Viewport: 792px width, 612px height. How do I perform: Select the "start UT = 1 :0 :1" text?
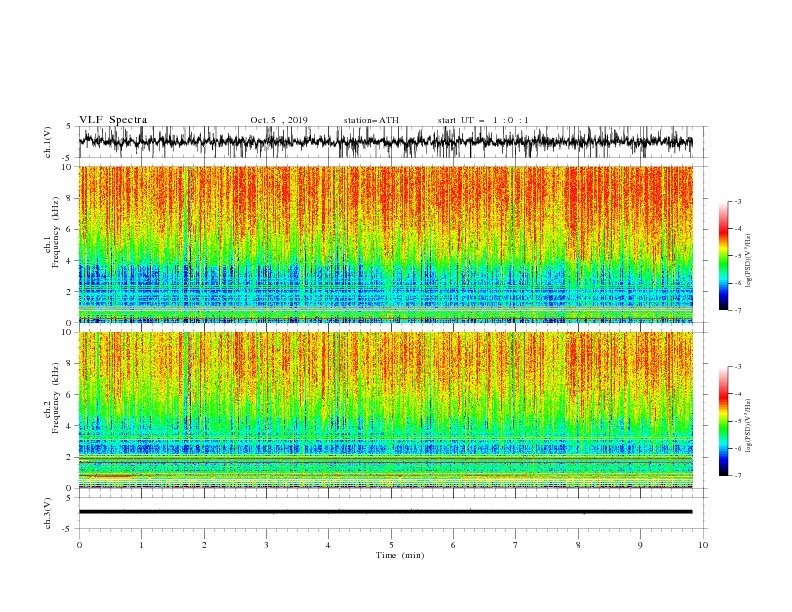(x=483, y=120)
